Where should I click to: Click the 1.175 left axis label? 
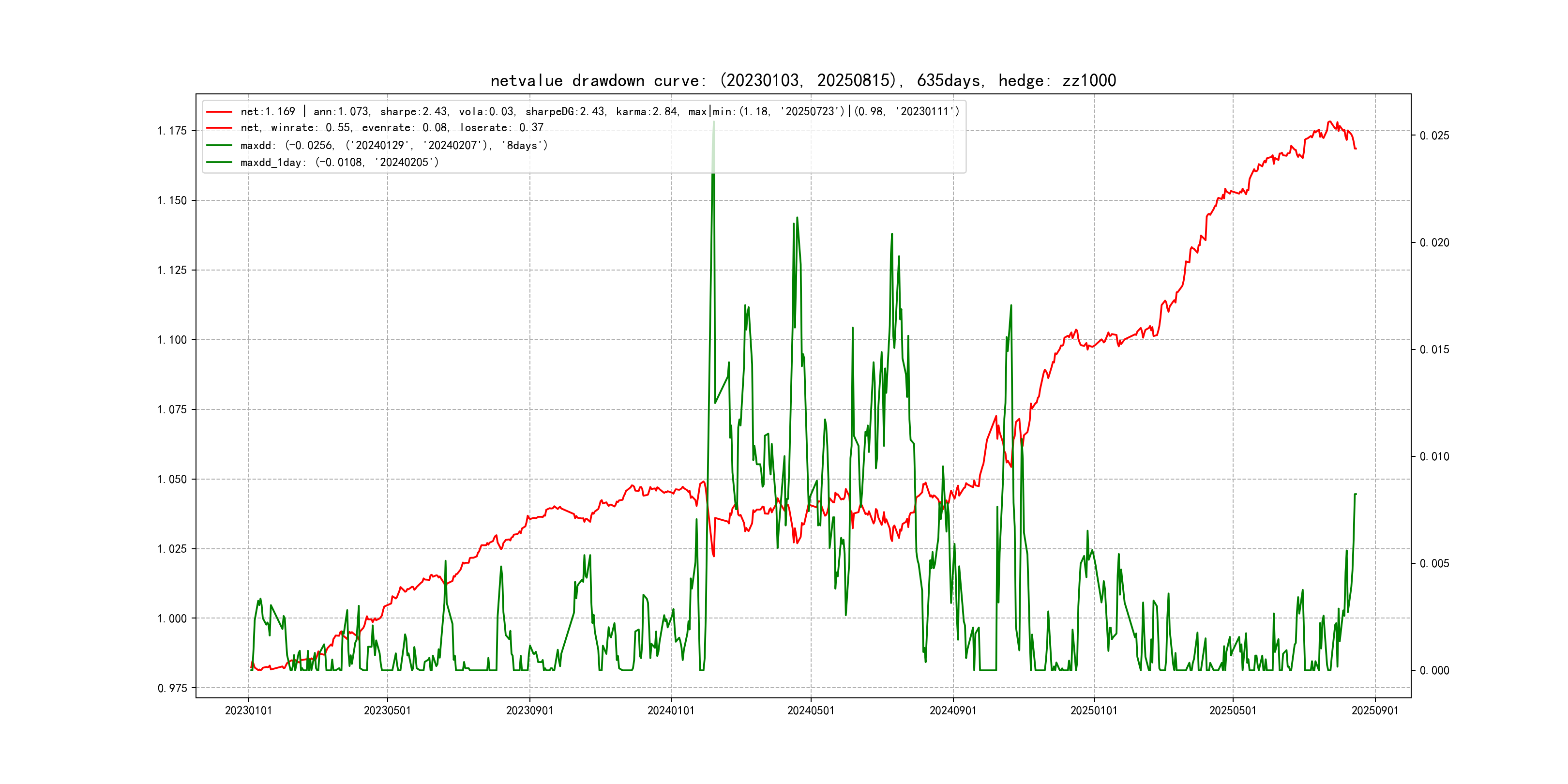172,131
